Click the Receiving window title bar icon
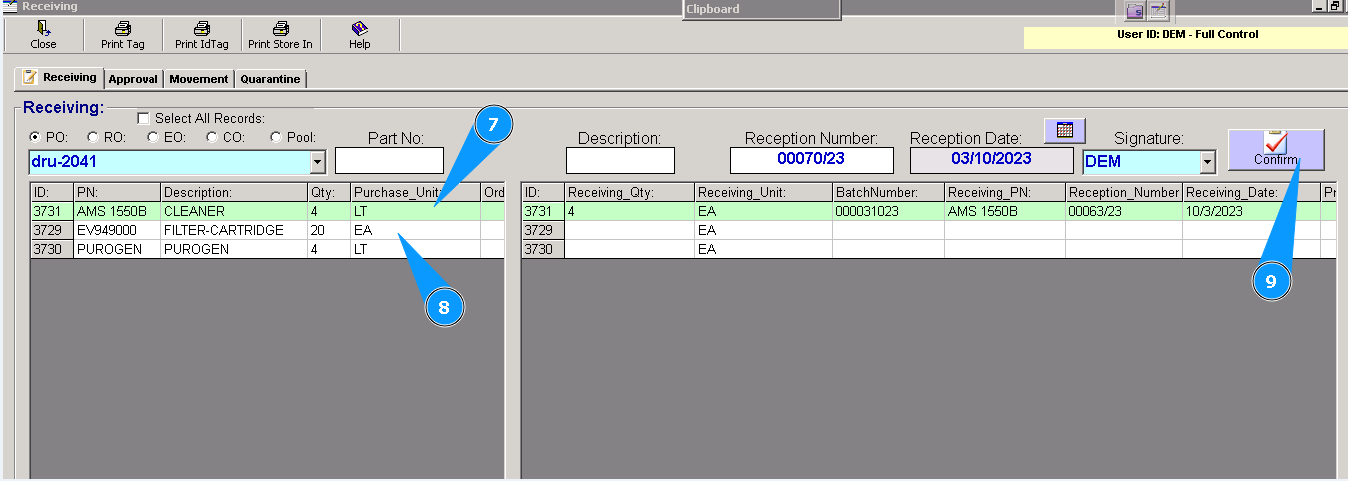 (10, 6)
